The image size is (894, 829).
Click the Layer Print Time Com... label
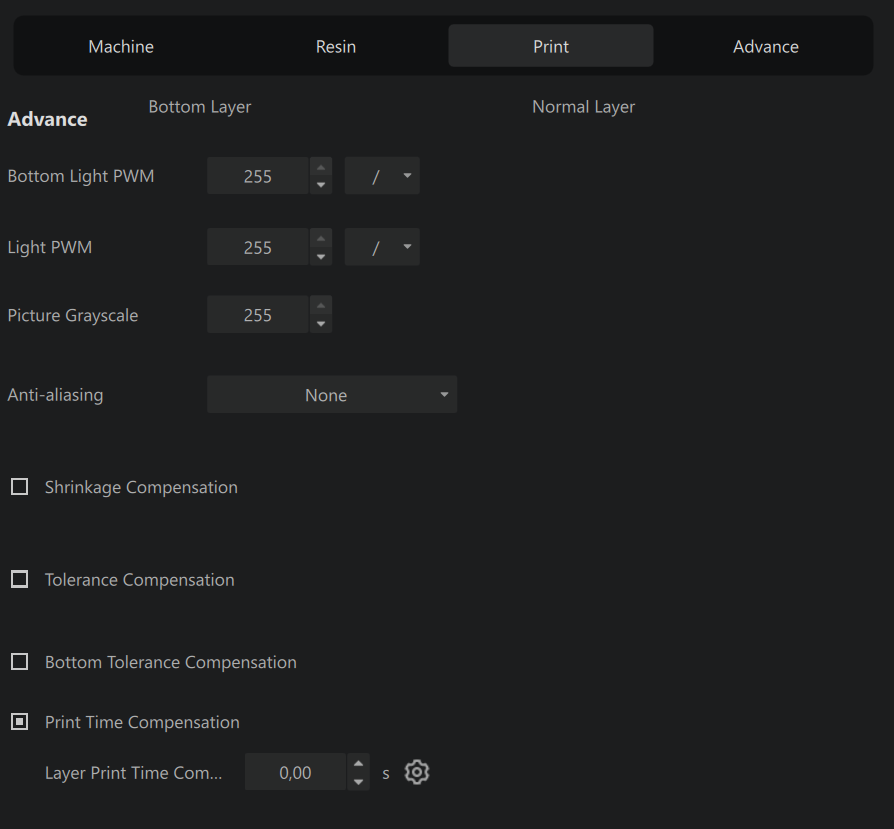point(133,773)
